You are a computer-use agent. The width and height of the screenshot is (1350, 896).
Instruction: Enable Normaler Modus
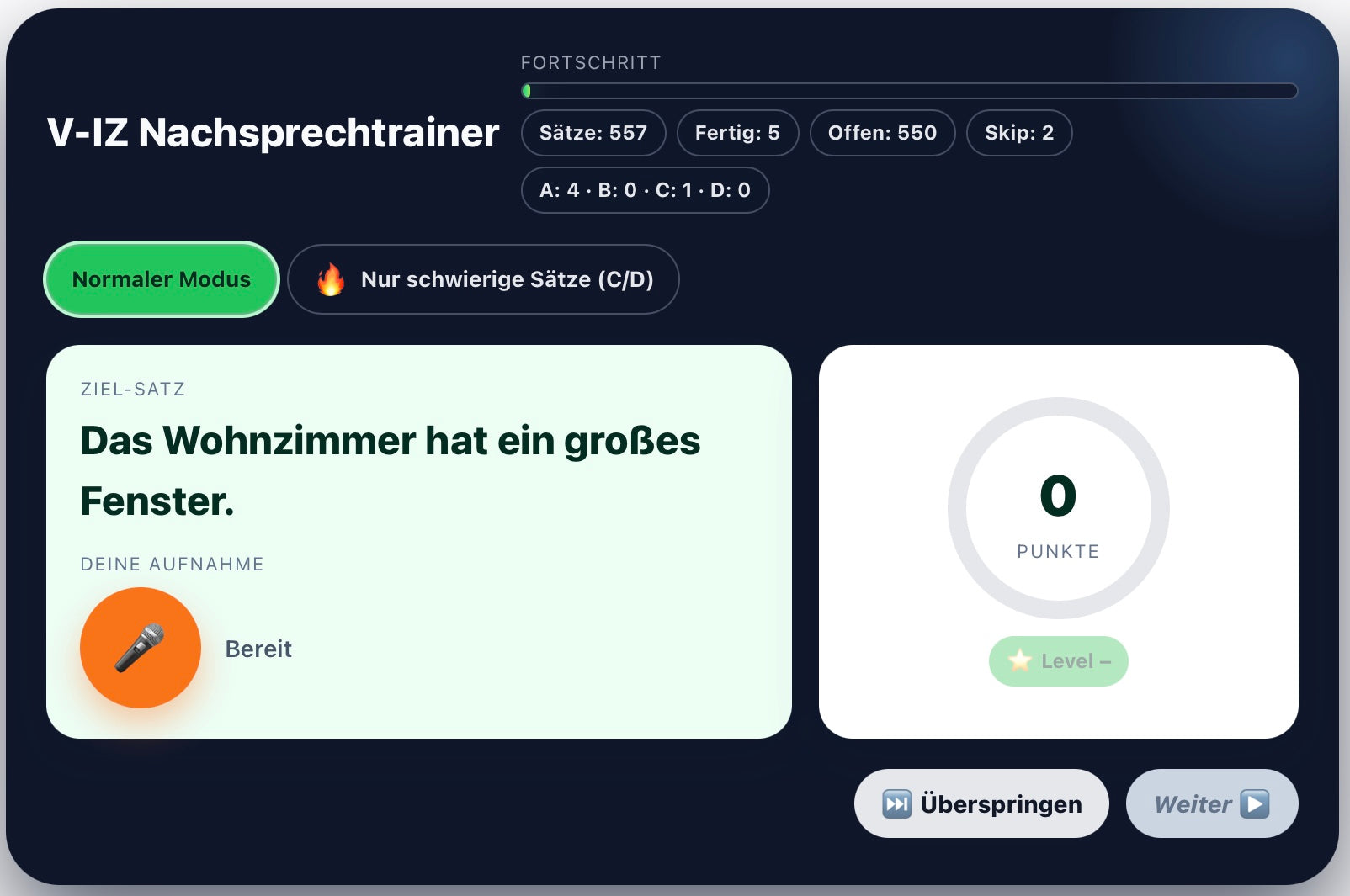click(x=162, y=279)
